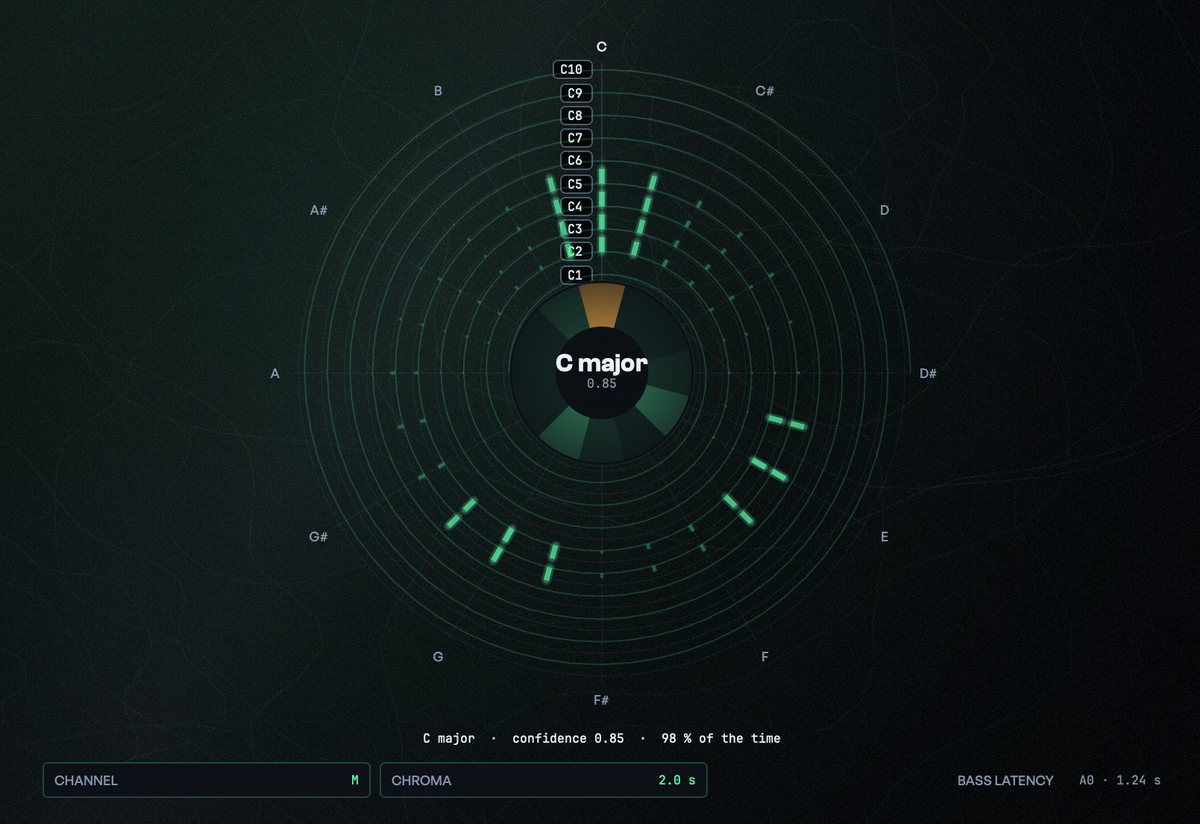Select the C6 octave ring label
This screenshot has height=824, width=1200.
(x=574, y=161)
